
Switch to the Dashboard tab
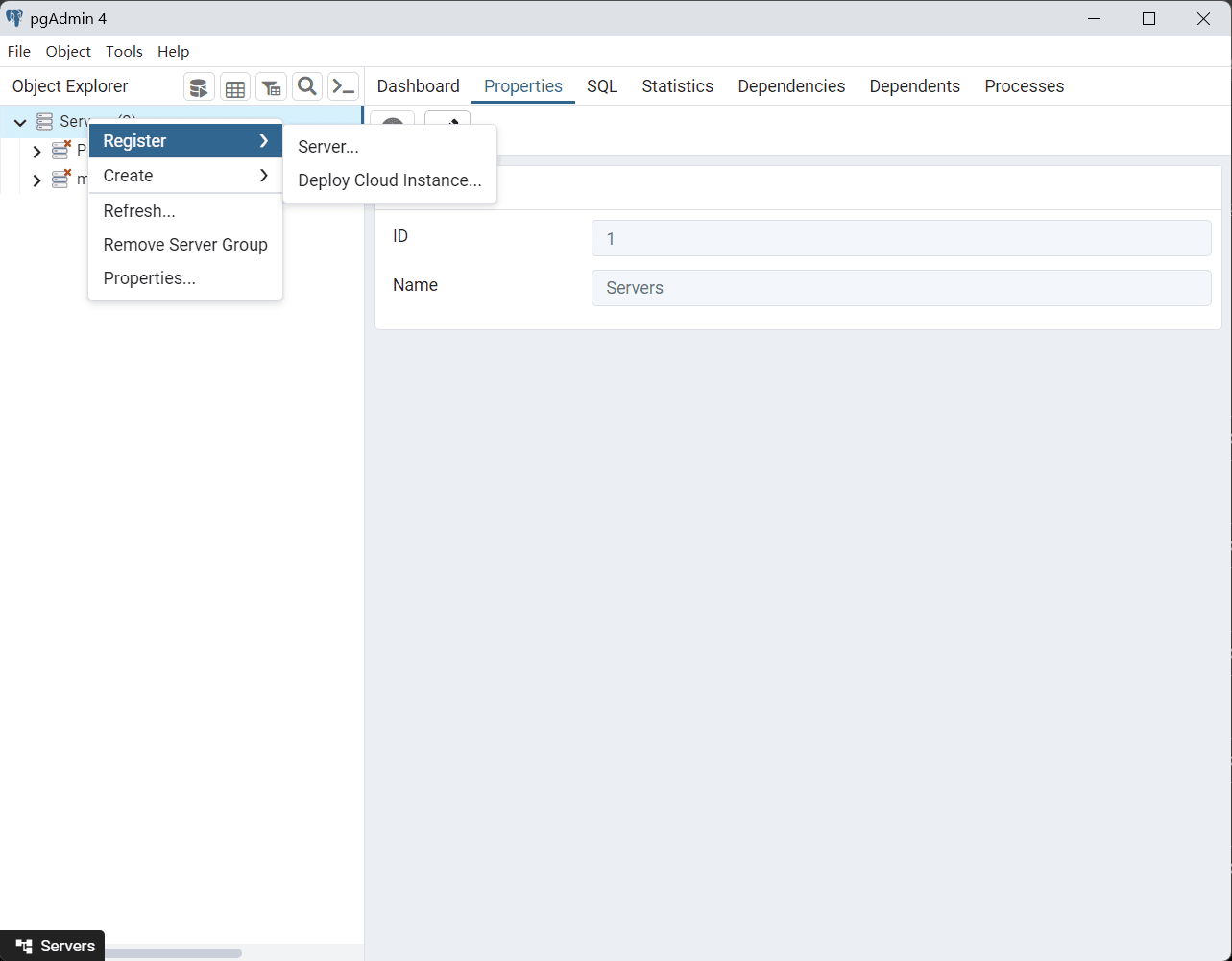(x=418, y=86)
